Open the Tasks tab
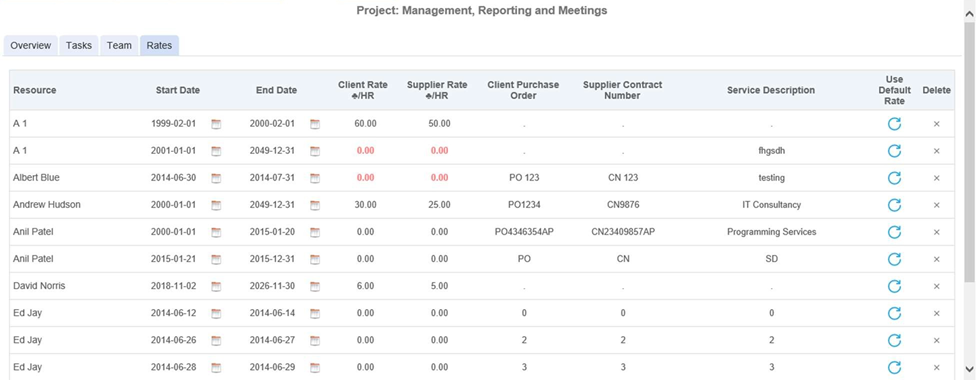This screenshot has width=976, height=380. [78, 45]
